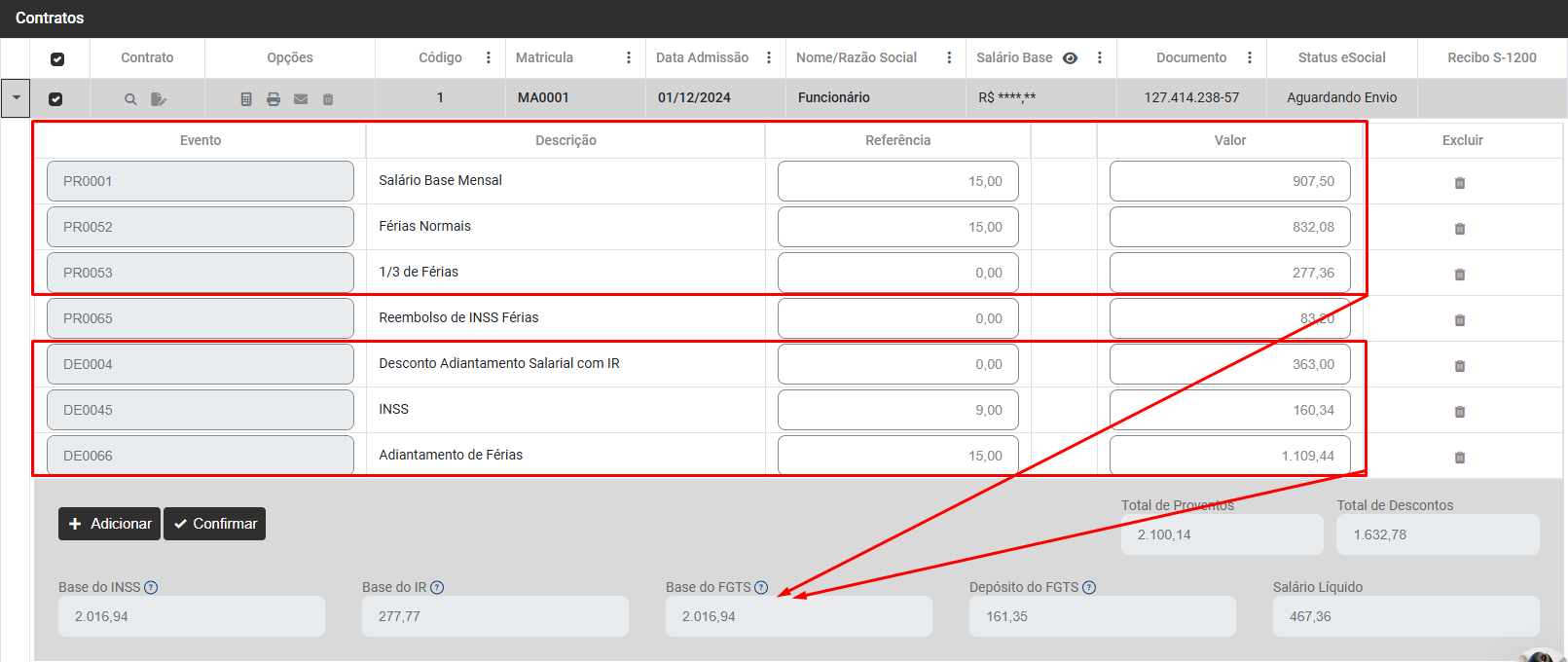
Task: Click the Depósito do FGTS value field
Action: [1103, 616]
